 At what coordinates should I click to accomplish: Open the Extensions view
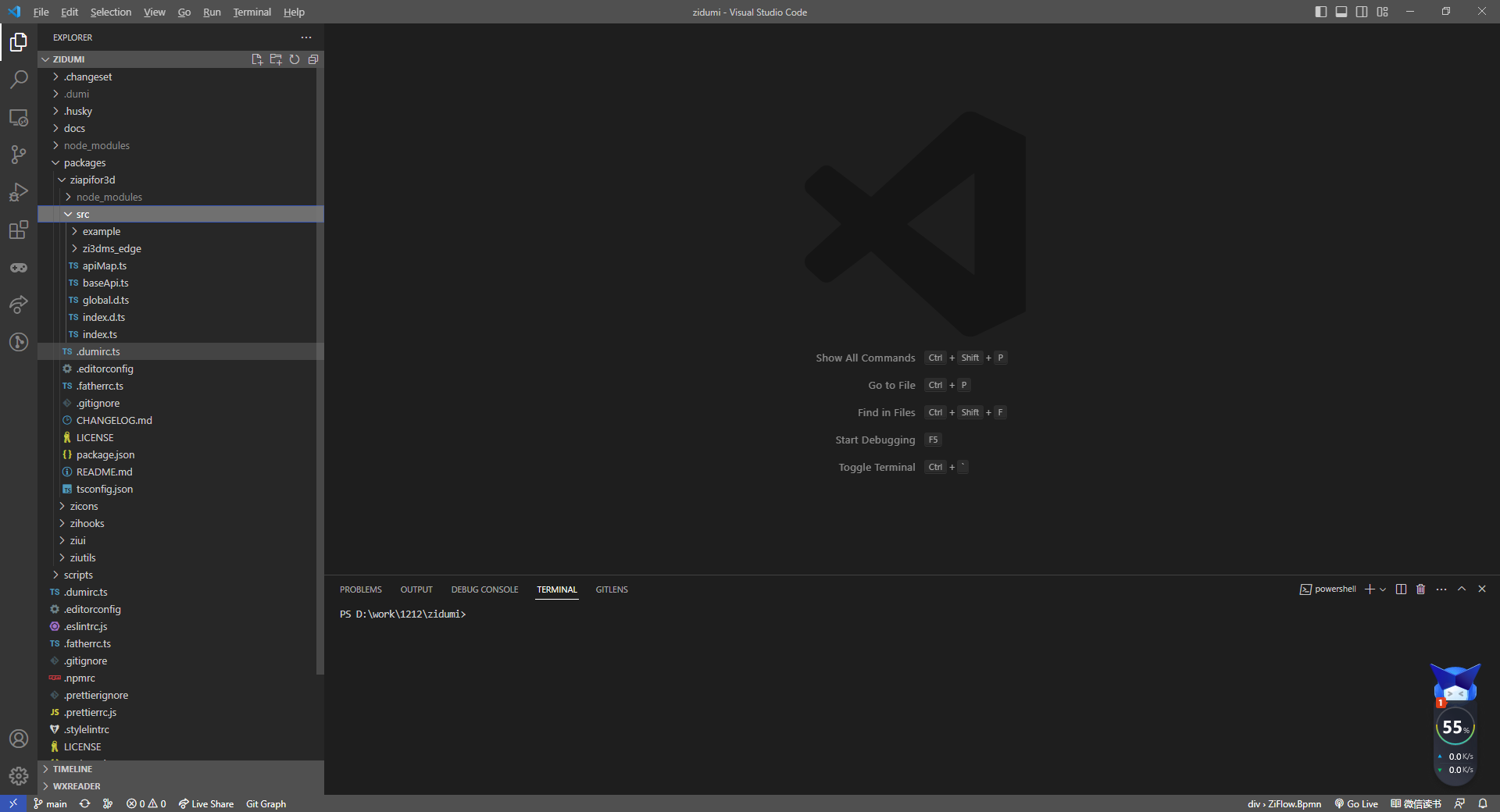click(x=19, y=230)
